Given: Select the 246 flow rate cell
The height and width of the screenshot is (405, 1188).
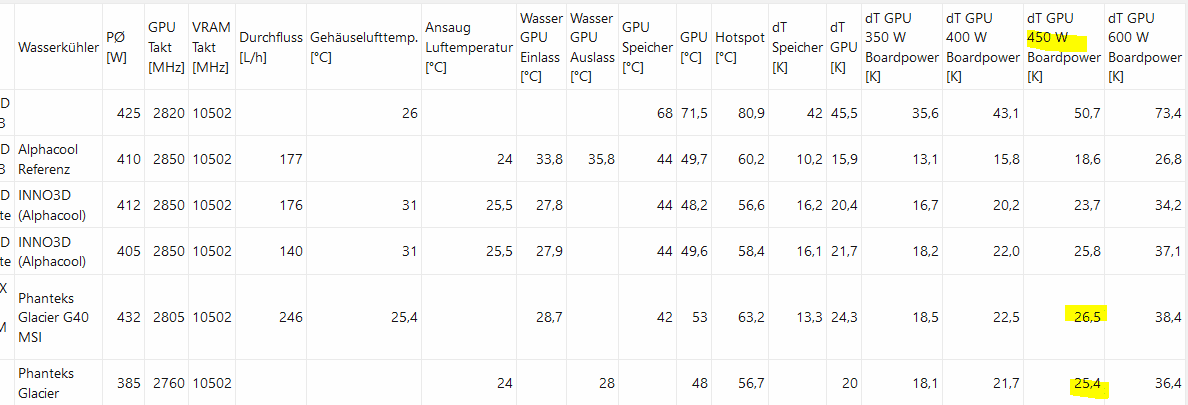Looking at the screenshot, I should point(290,317).
